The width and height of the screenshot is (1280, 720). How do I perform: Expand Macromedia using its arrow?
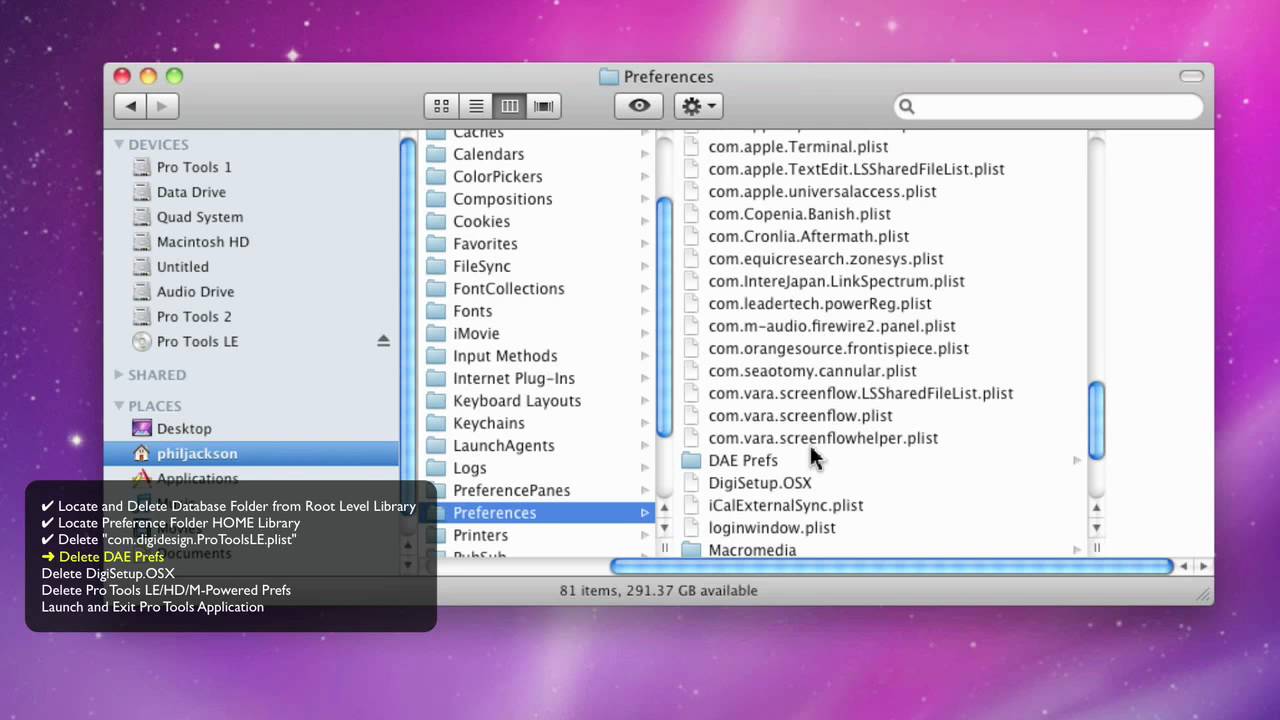click(x=1077, y=550)
